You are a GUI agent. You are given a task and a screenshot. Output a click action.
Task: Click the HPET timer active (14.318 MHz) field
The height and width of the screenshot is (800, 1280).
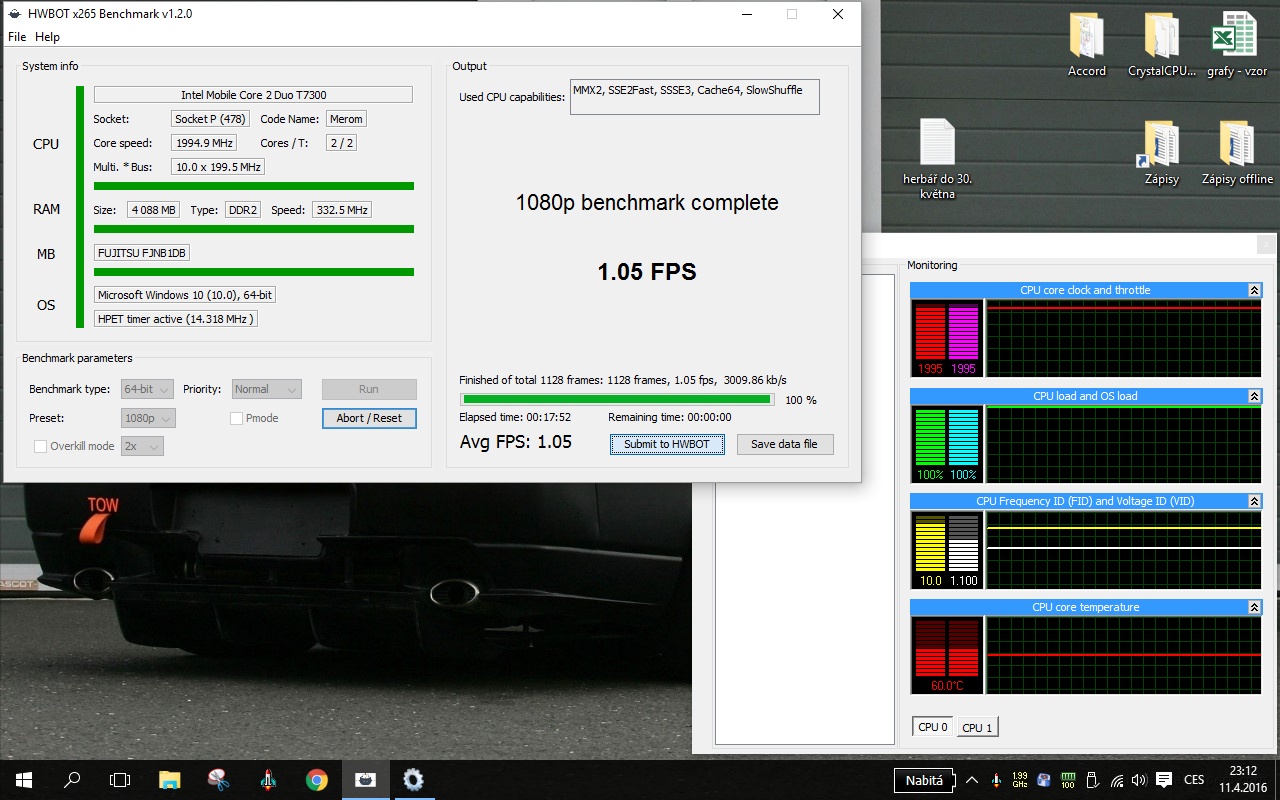tap(176, 319)
